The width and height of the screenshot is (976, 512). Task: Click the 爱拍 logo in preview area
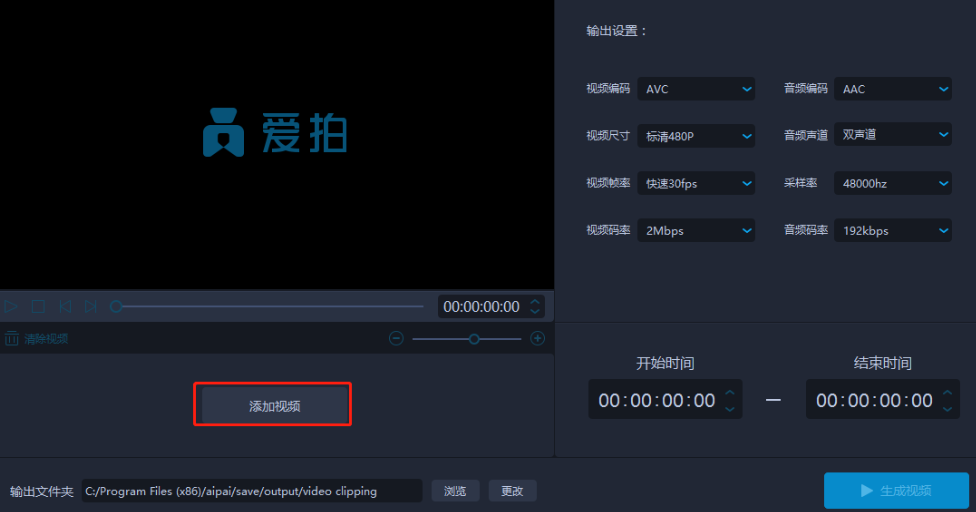coord(275,132)
